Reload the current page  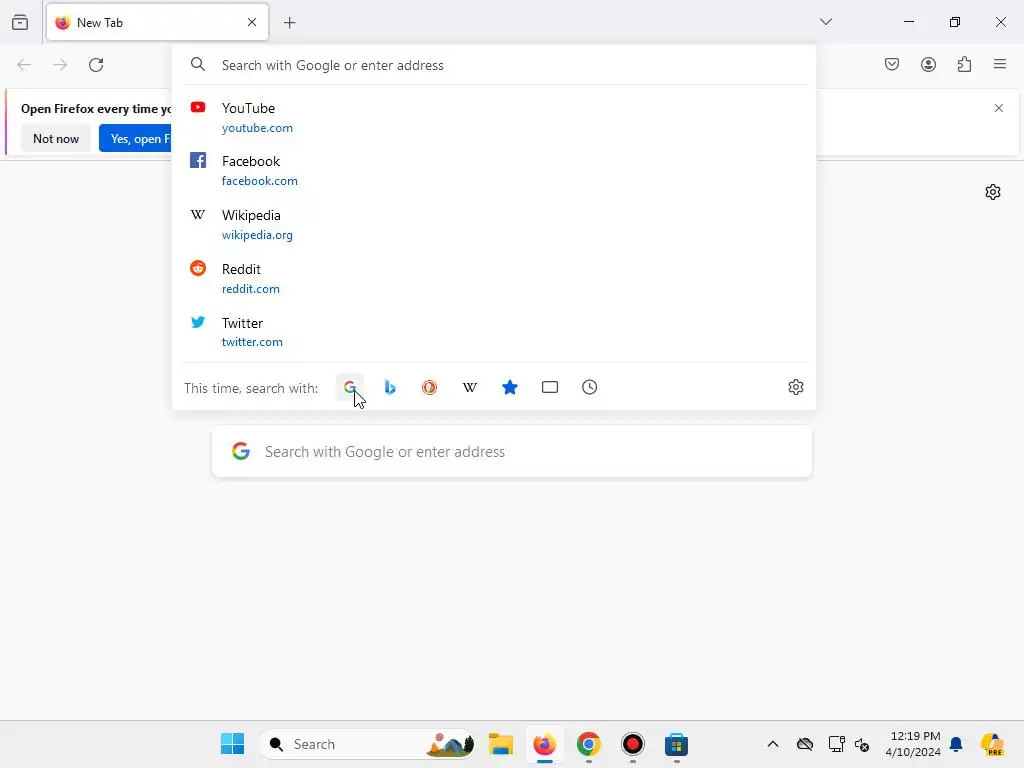pos(96,65)
